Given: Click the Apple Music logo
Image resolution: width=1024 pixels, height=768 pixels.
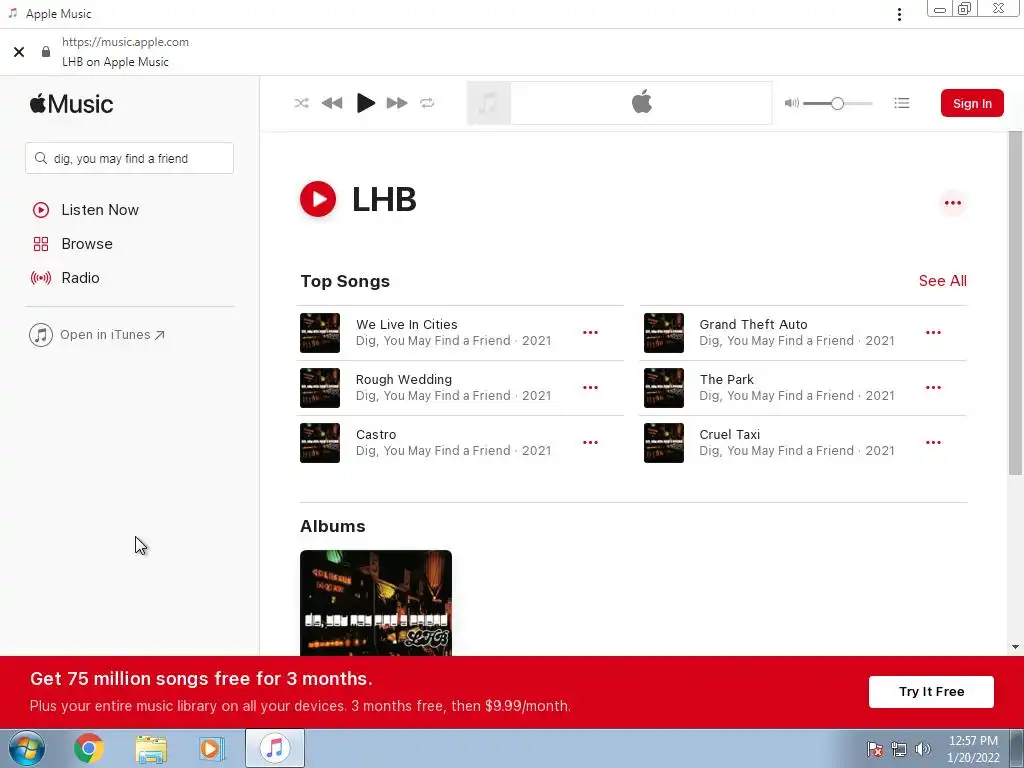Looking at the screenshot, I should point(71,104).
